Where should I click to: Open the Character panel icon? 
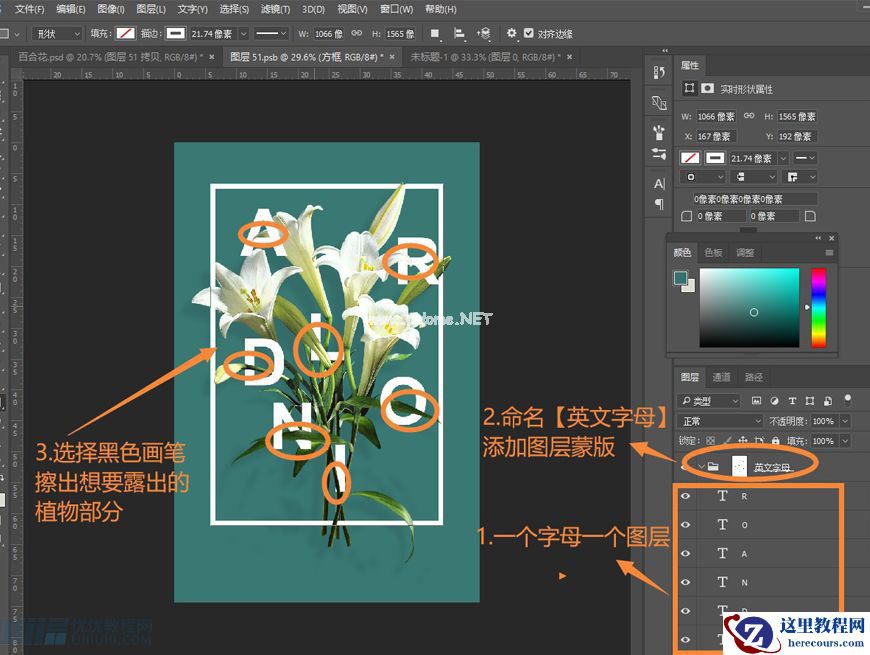click(658, 183)
